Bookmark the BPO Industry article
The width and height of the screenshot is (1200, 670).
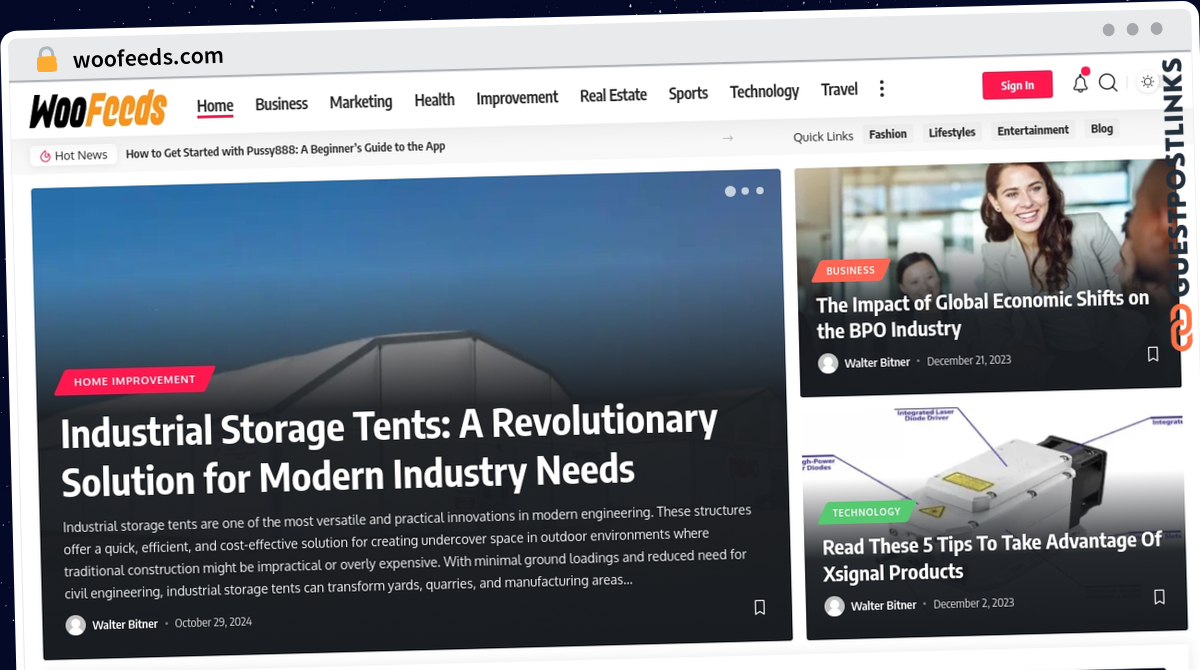point(1152,354)
